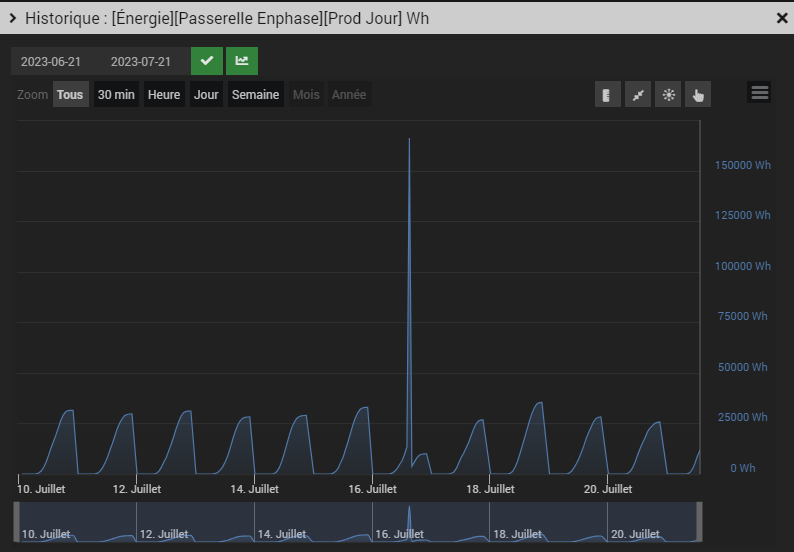
Task: Click the compress arrows icon
Action: point(638,95)
